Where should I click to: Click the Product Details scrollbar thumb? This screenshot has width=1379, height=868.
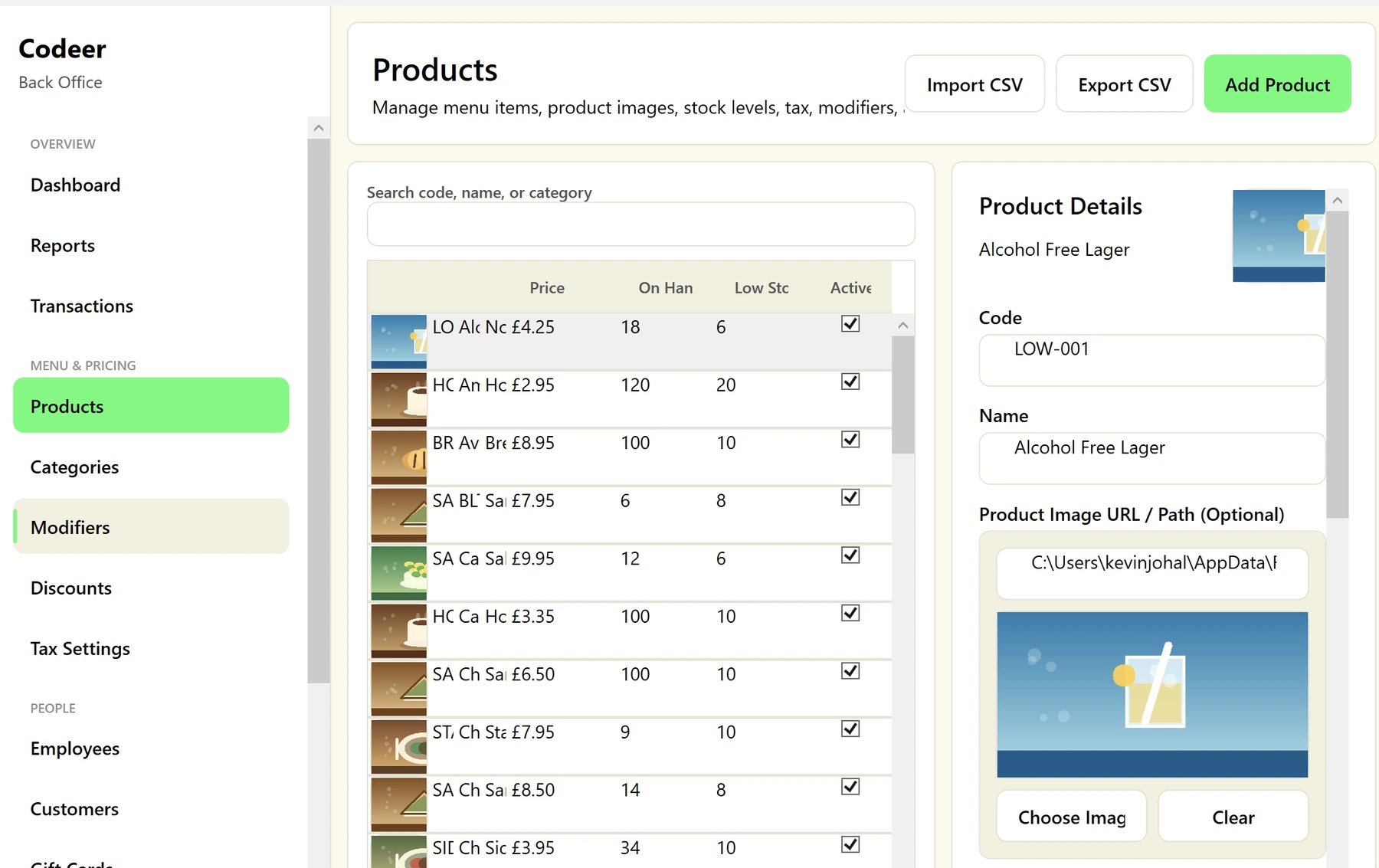click(x=1338, y=365)
